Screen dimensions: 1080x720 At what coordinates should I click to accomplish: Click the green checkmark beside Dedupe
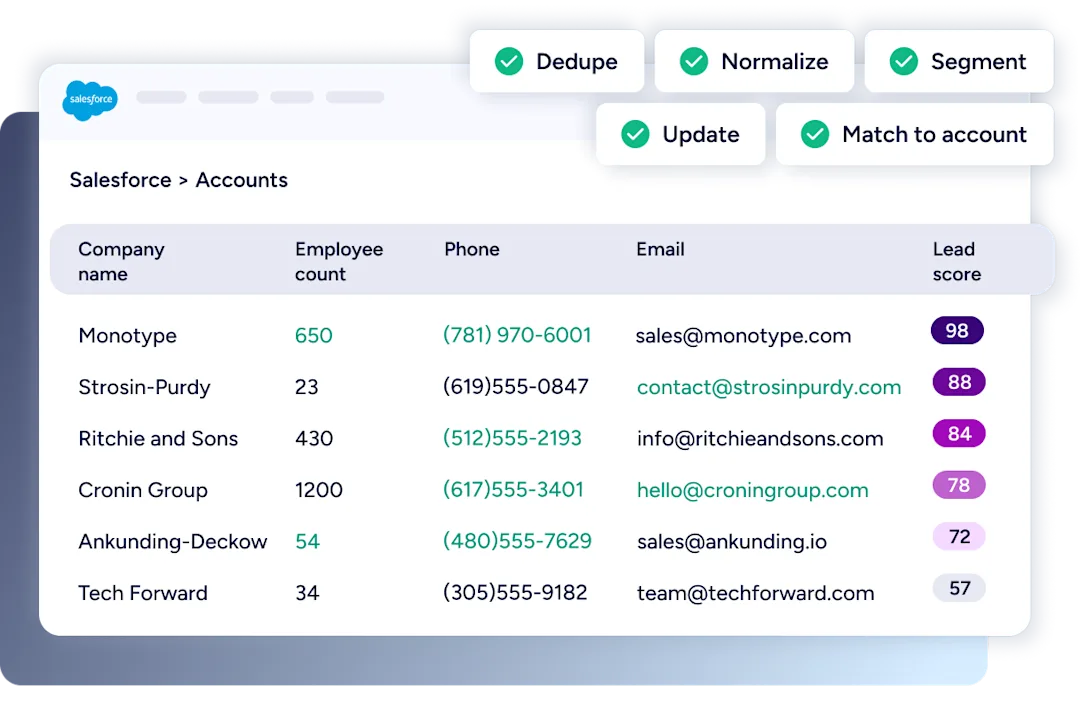509,61
